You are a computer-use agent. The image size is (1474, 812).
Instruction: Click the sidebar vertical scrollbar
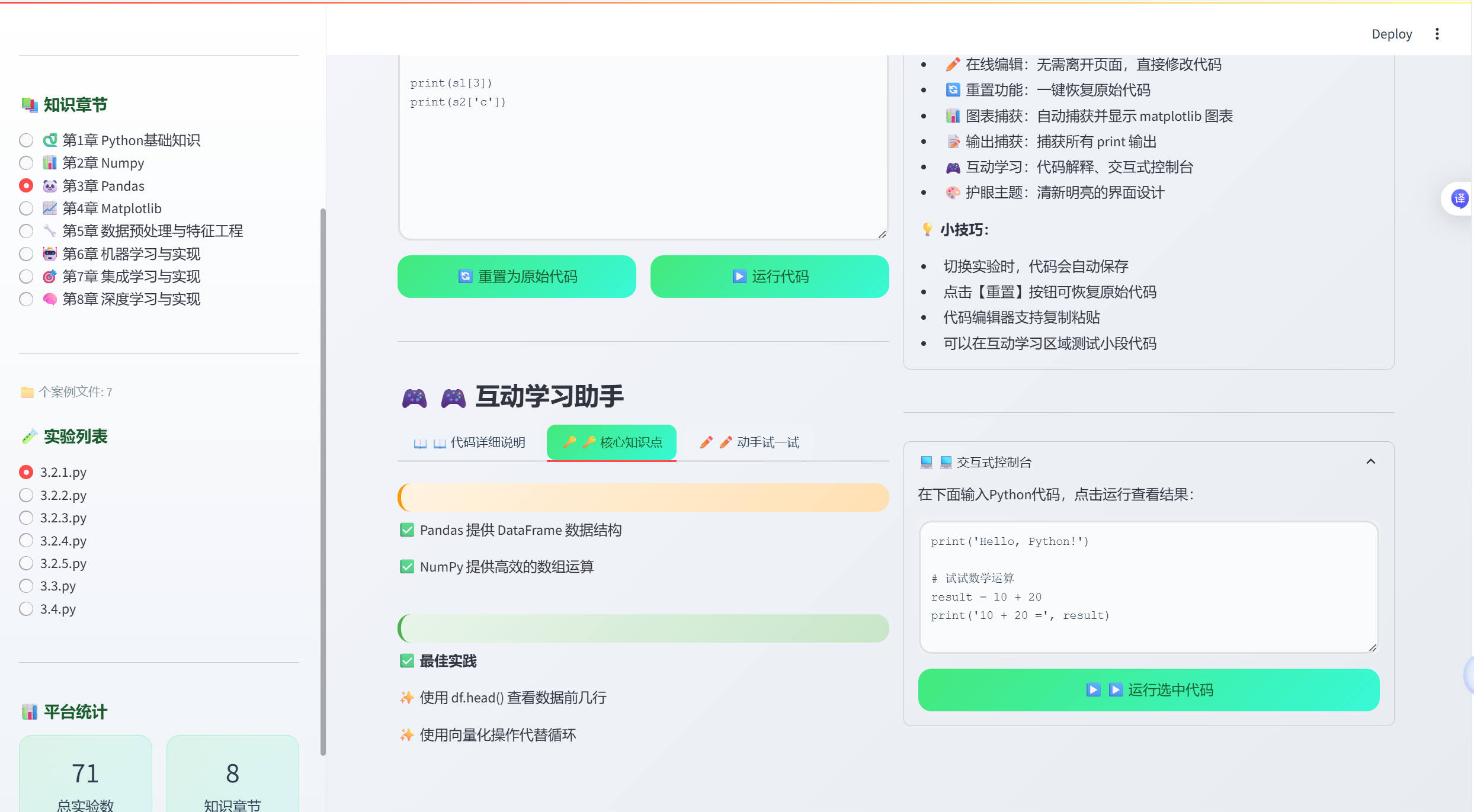pyautogui.click(x=323, y=482)
